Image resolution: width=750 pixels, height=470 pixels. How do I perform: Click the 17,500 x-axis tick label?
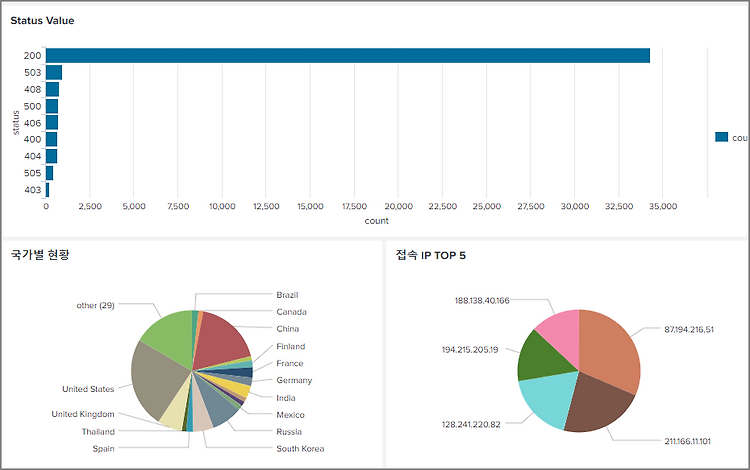(x=354, y=207)
